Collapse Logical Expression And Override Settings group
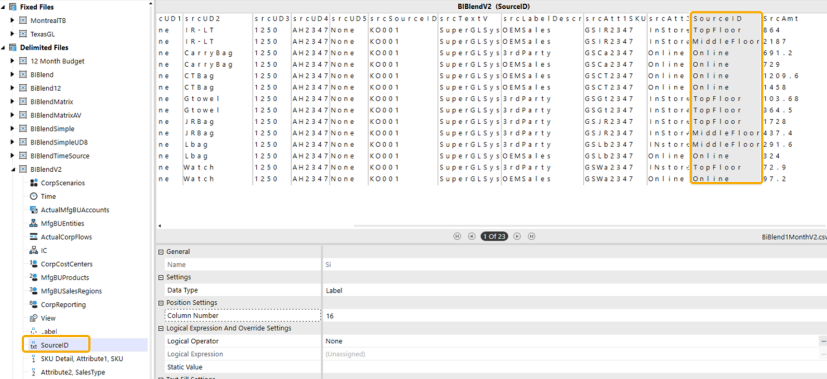The image size is (827, 379). point(160,328)
